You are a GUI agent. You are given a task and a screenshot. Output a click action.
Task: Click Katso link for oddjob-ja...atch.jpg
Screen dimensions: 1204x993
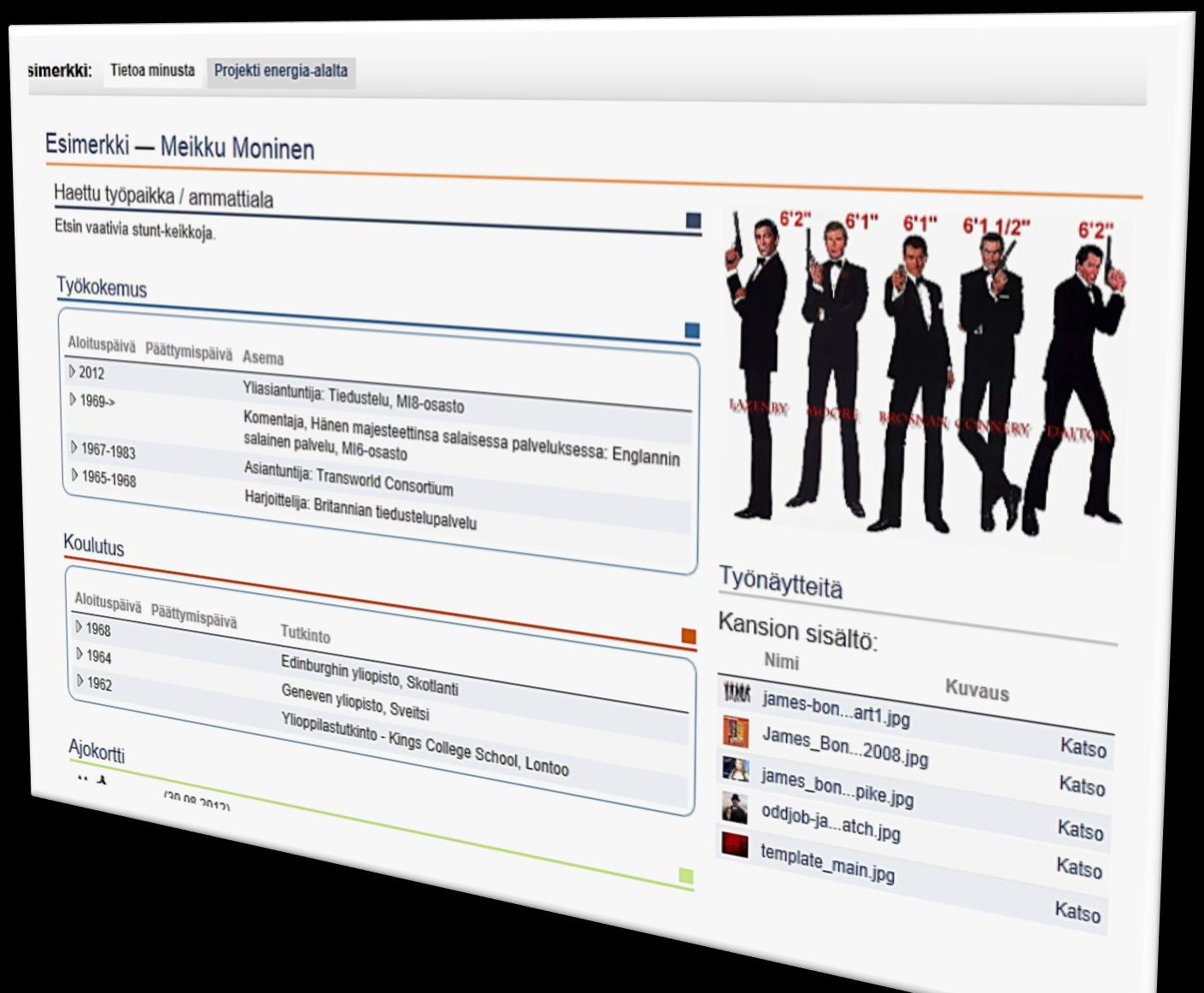pyautogui.click(x=1079, y=867)
